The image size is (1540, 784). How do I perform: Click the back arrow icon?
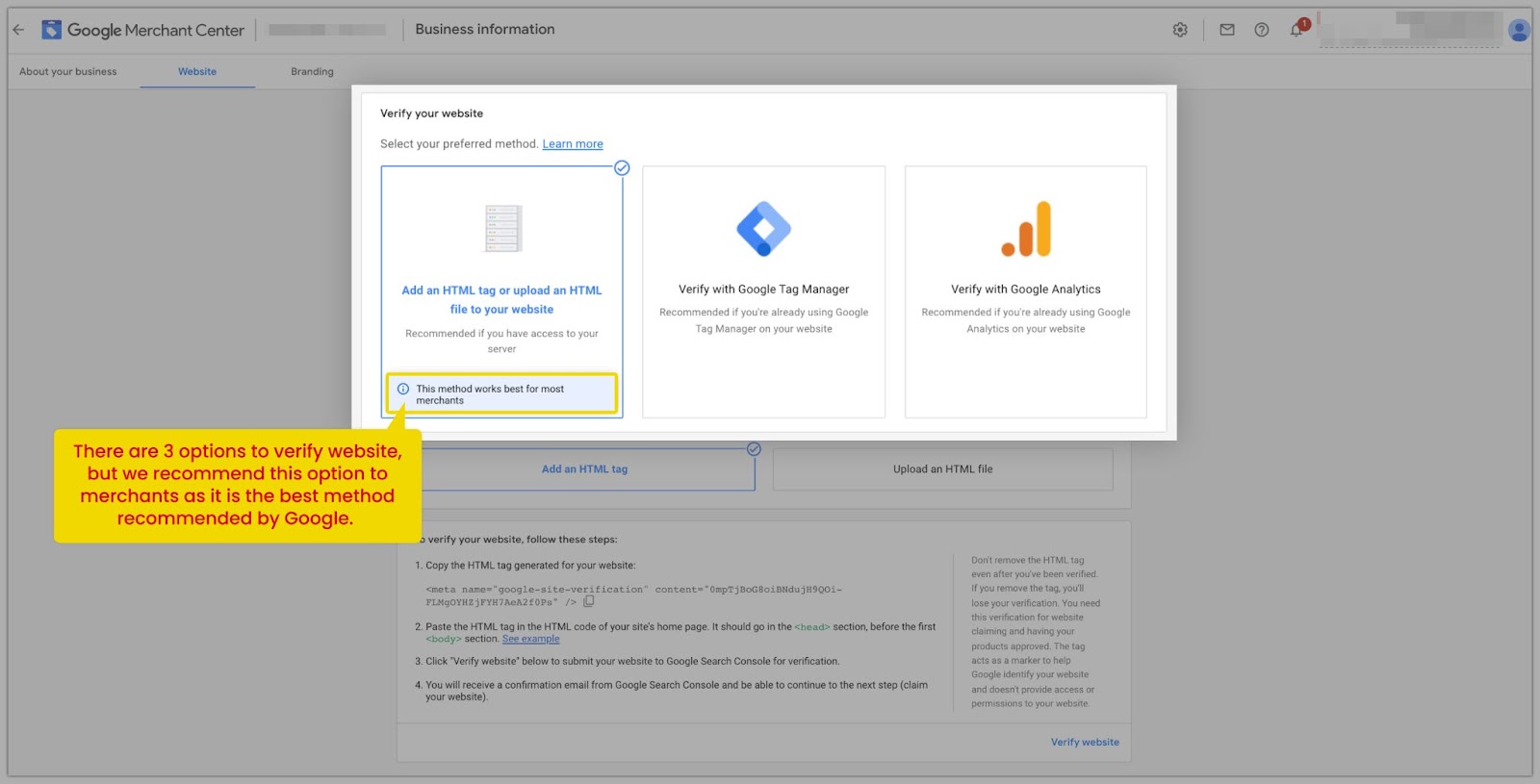pyautogui.click(x=18, y=30)
